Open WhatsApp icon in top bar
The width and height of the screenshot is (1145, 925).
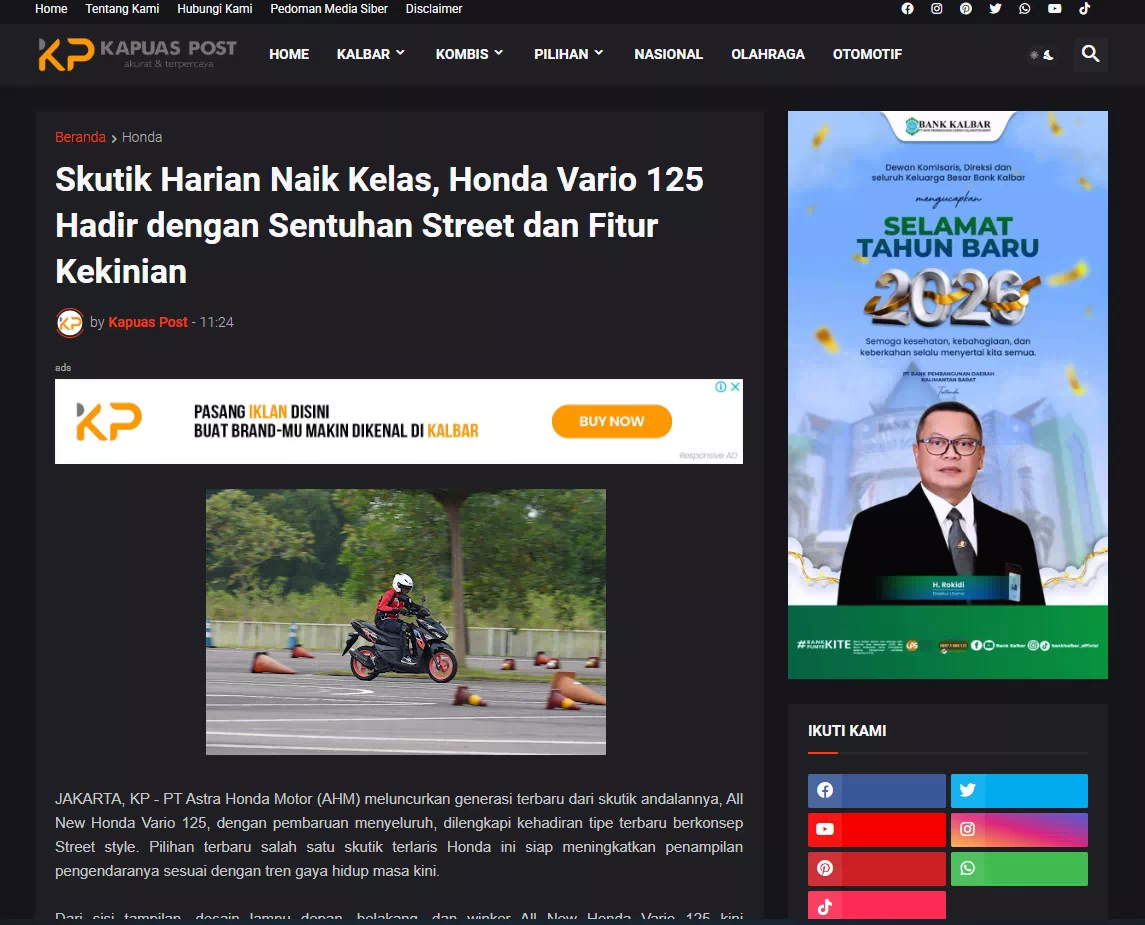tap(1025, 9)
